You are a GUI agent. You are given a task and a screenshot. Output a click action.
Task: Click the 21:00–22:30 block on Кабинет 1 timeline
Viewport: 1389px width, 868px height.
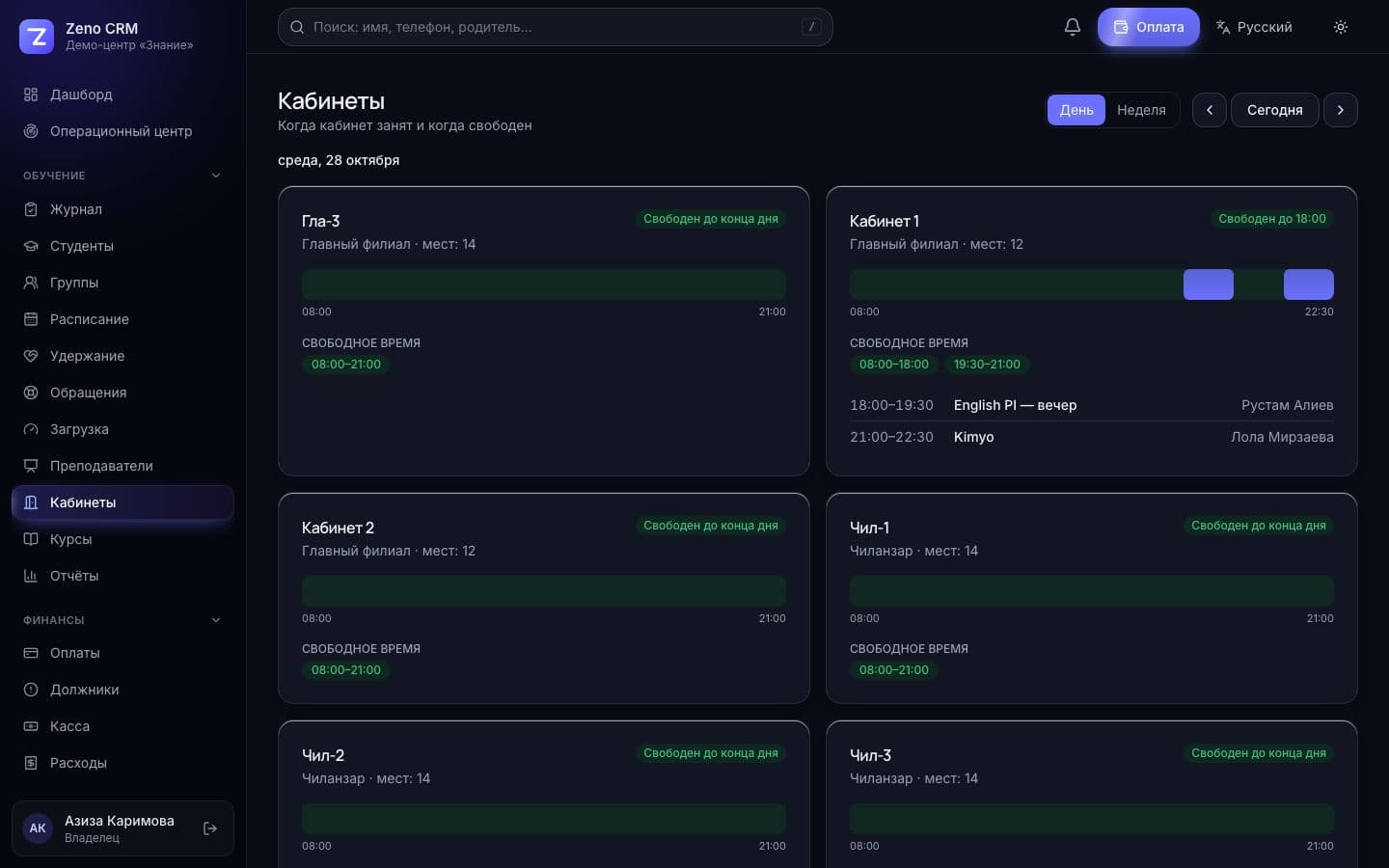coord(1308,285)
